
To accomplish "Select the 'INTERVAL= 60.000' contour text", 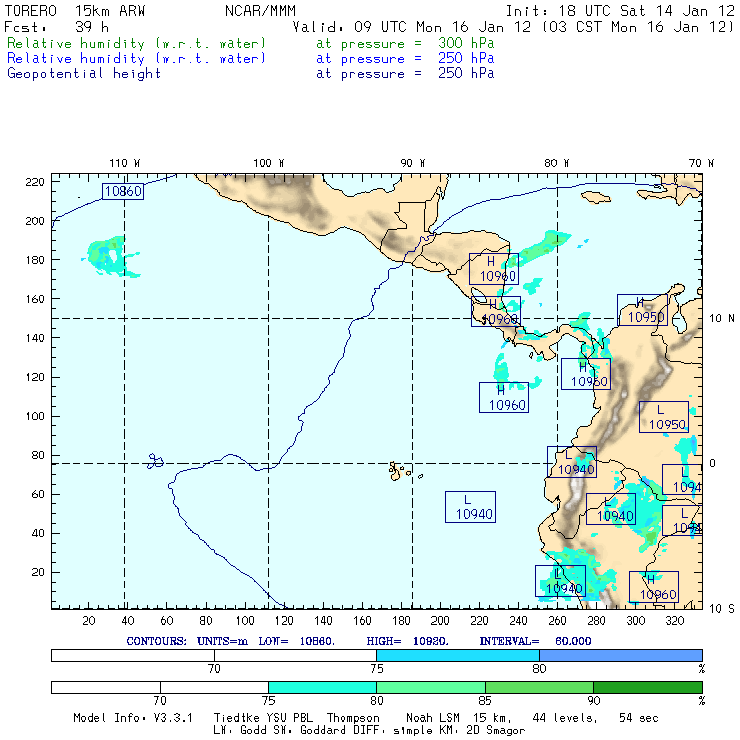I will pos(535,641).
